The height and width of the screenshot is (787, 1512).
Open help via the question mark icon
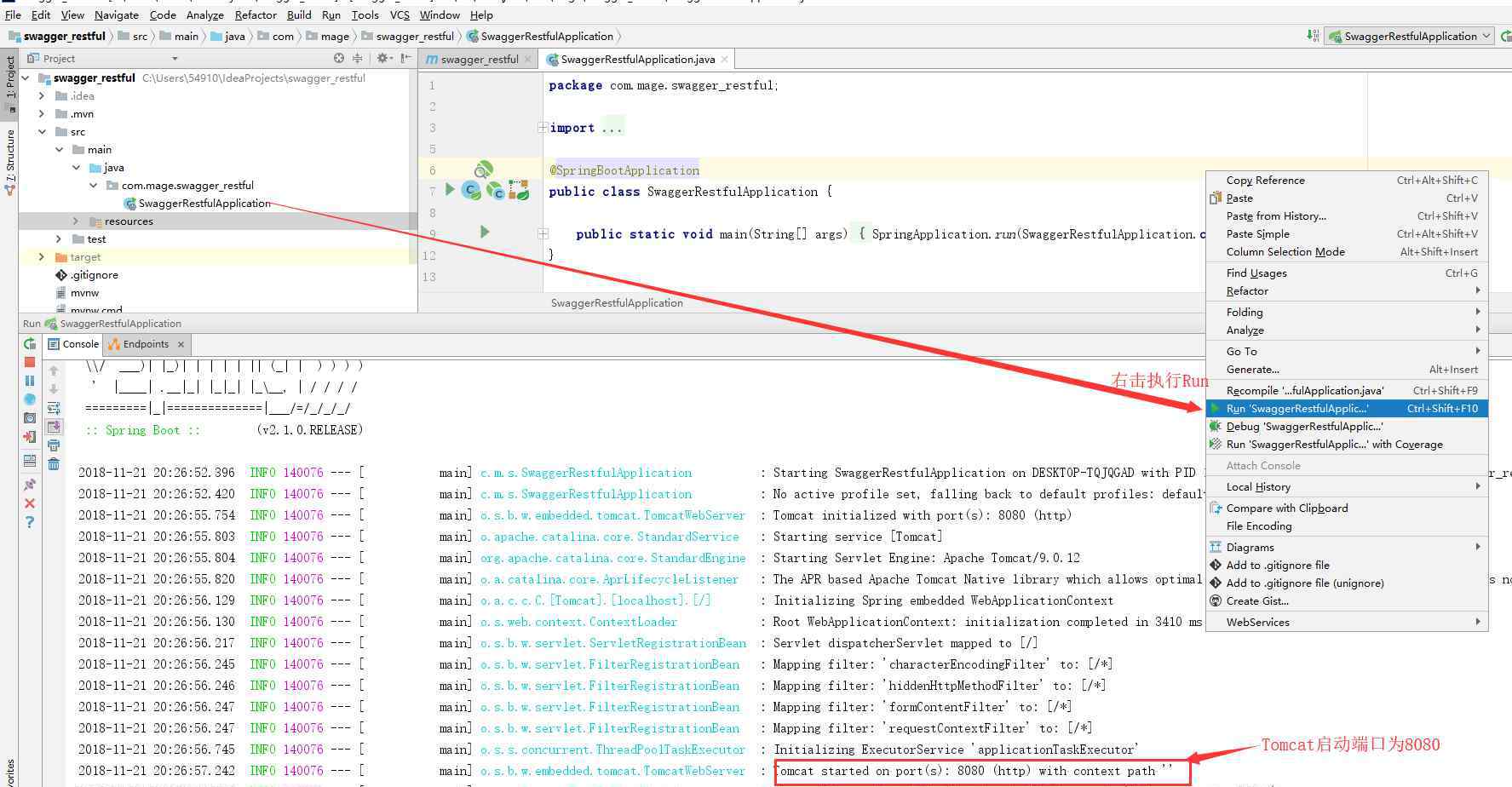(30, 522)
